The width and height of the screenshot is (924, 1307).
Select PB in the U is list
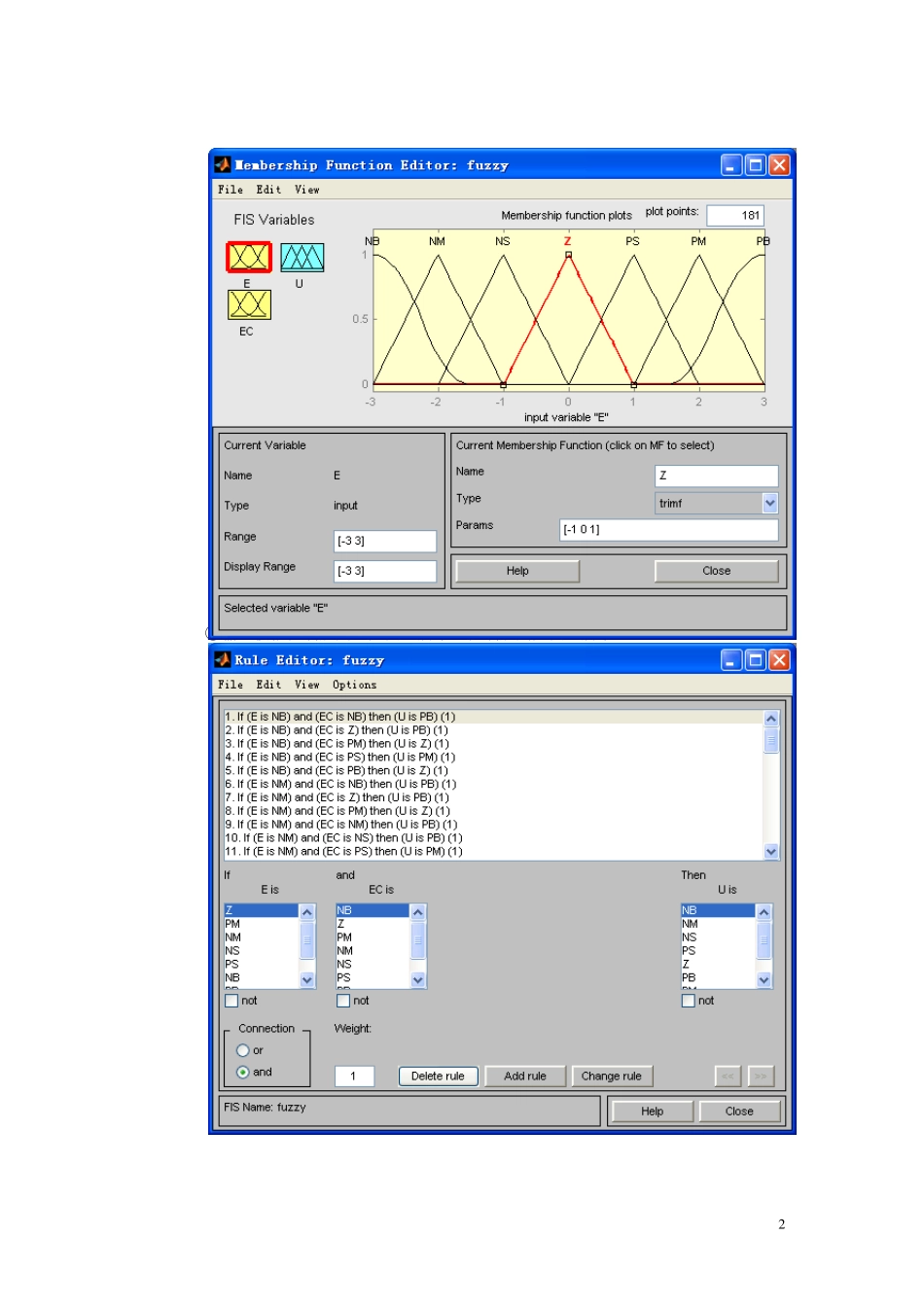(719, 978)
